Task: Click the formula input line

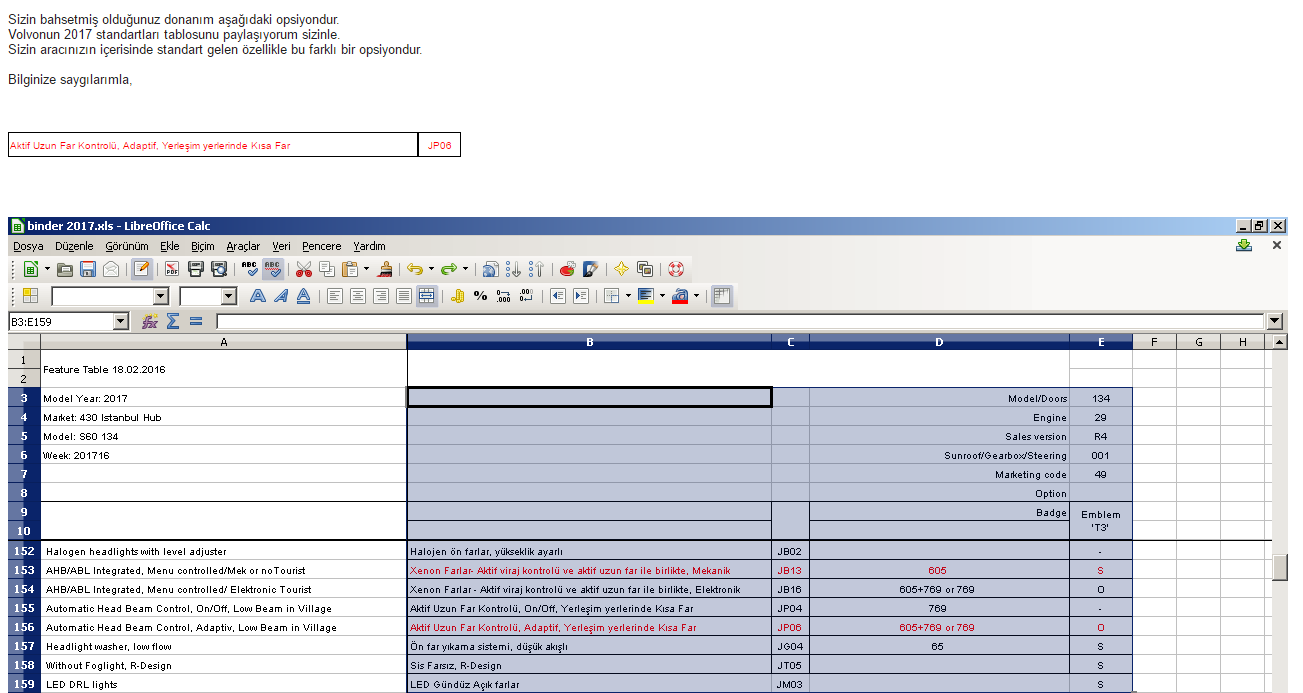Action: 741,322
